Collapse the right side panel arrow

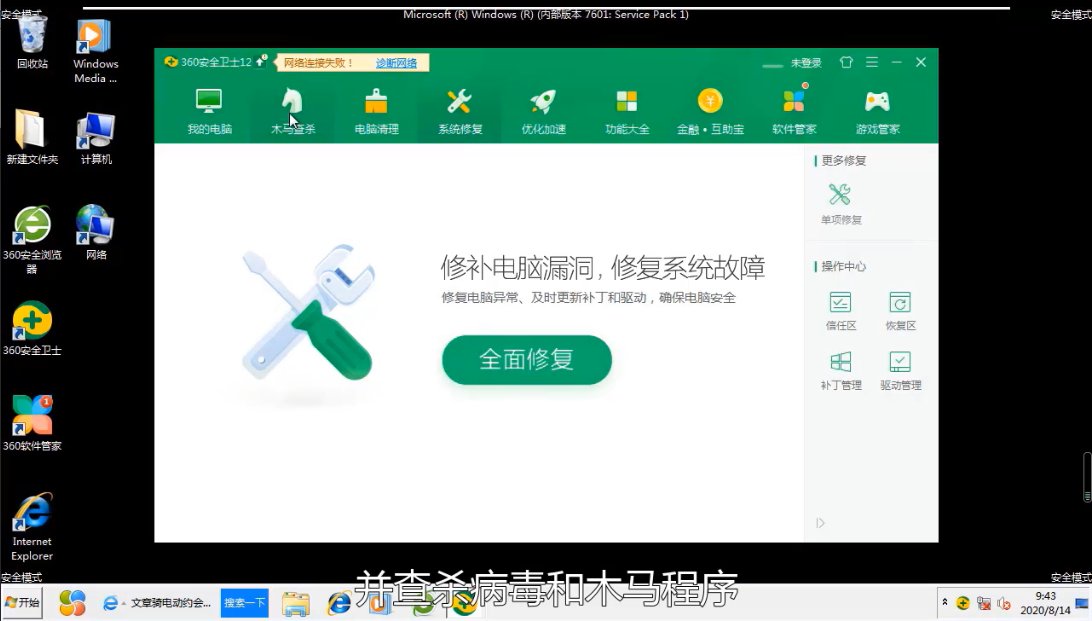[x=820, y=523]
